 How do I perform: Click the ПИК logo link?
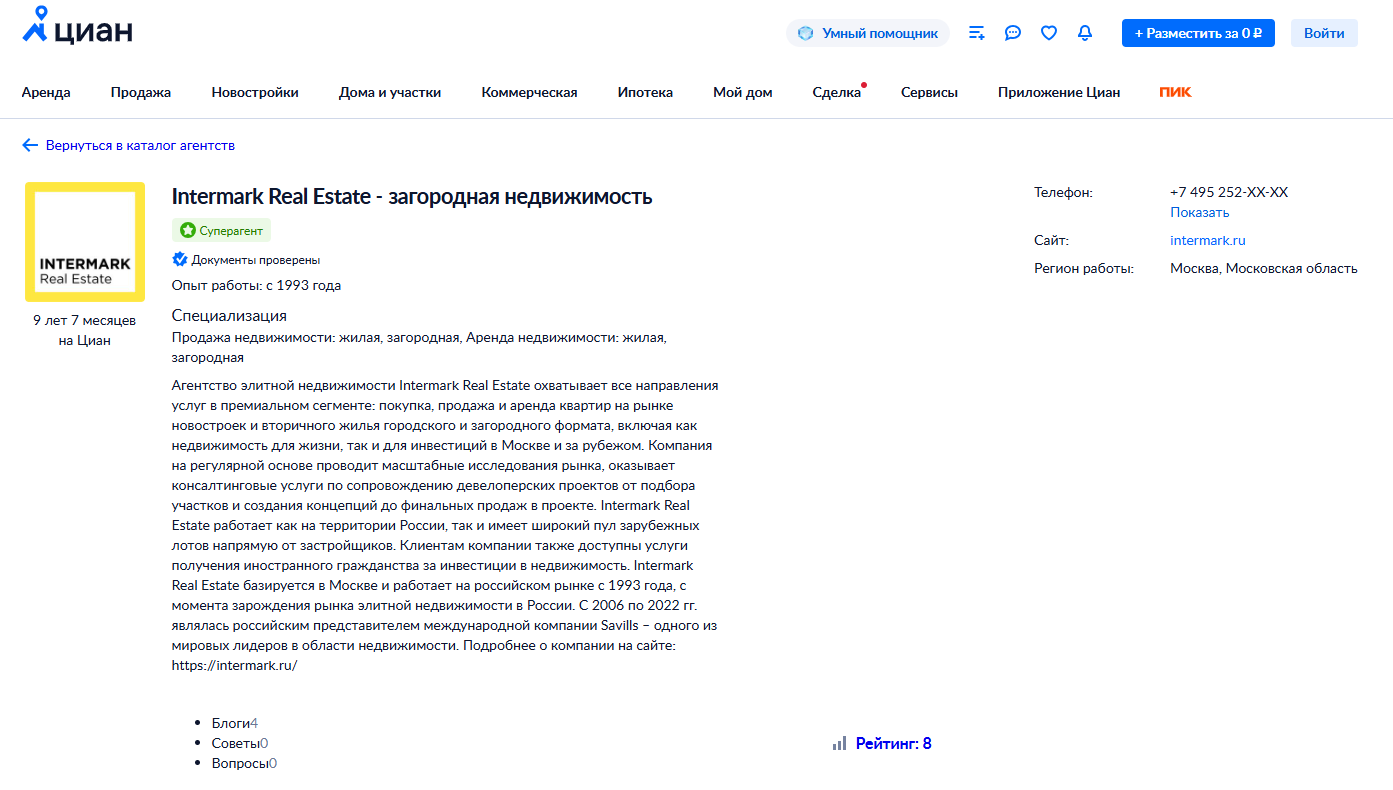click(x=1175, y=92)
